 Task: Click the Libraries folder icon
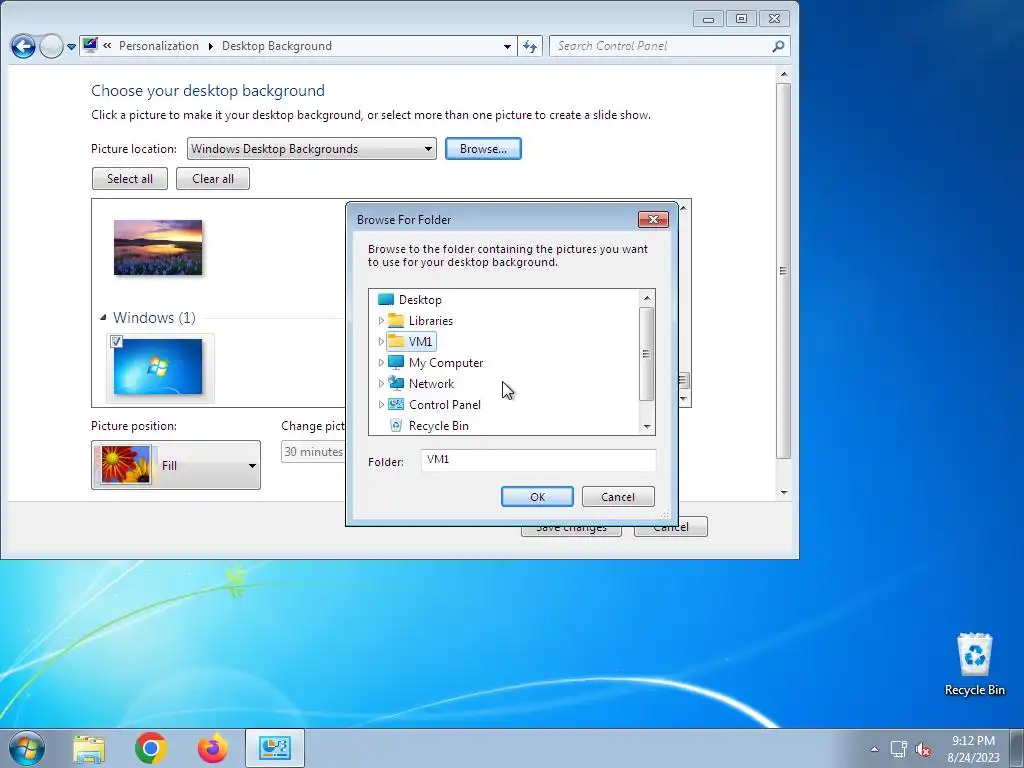coord(396,321)
